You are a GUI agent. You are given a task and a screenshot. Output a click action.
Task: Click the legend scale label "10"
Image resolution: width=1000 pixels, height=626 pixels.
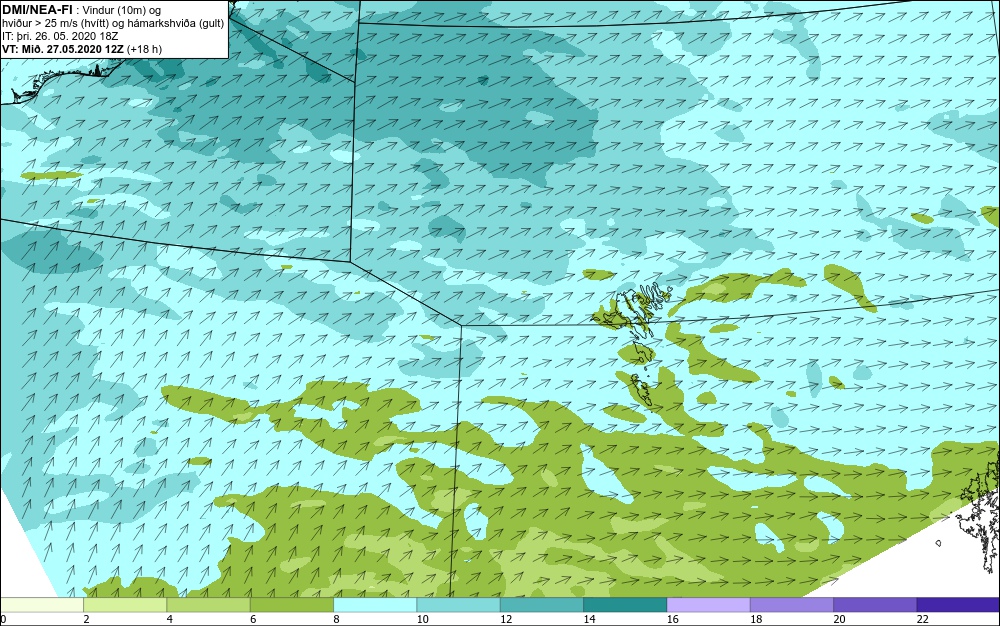[423, 619]
